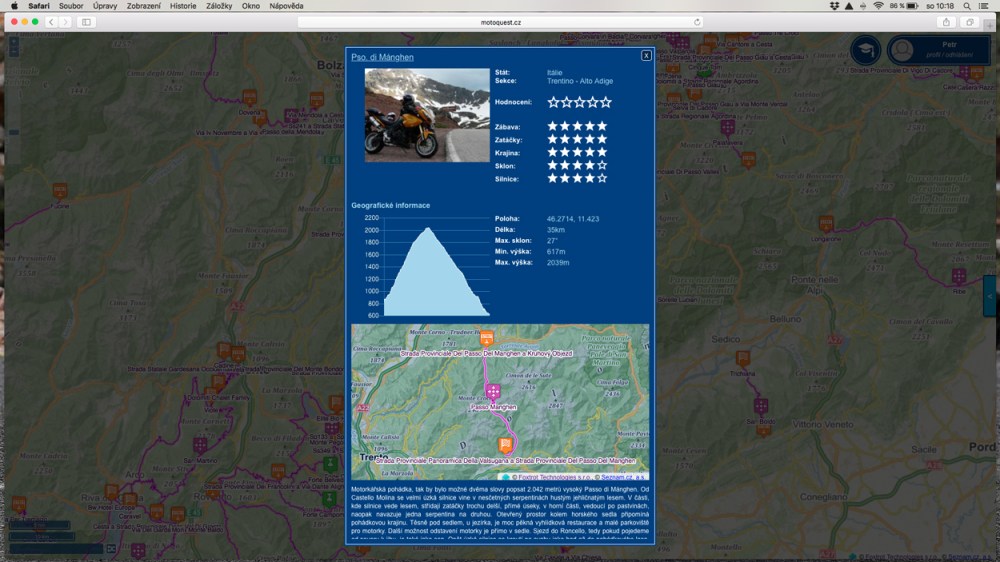1000x562 pixels.
Task: Click the orange finish flag marker on mini map
Action: click(506, 445)
